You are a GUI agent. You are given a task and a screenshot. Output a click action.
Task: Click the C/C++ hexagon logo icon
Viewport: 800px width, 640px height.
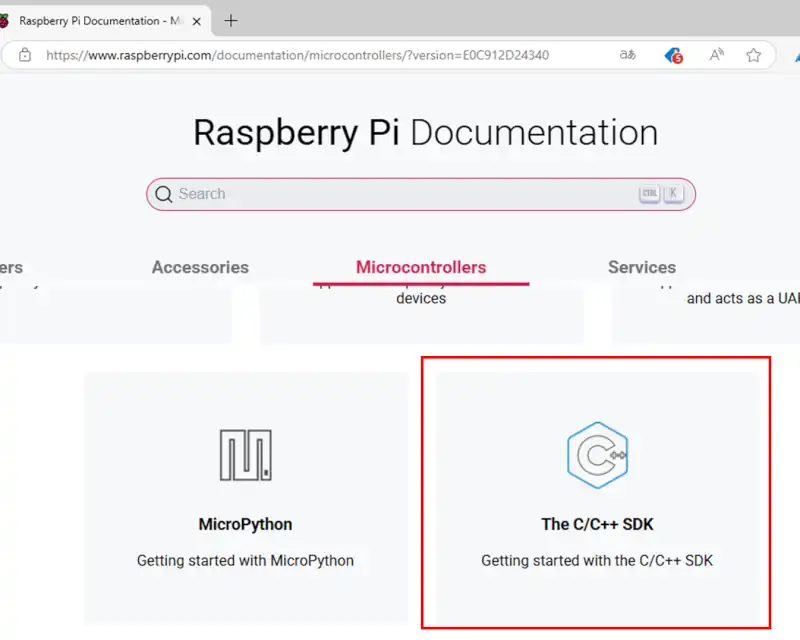597,455
